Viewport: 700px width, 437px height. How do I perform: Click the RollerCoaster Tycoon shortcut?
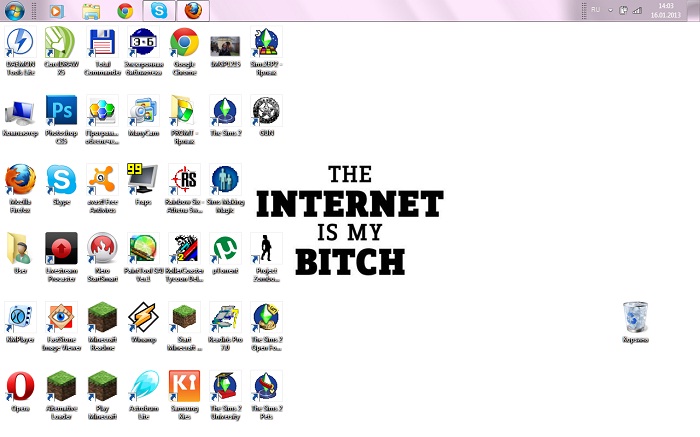(x=184, y=248)
